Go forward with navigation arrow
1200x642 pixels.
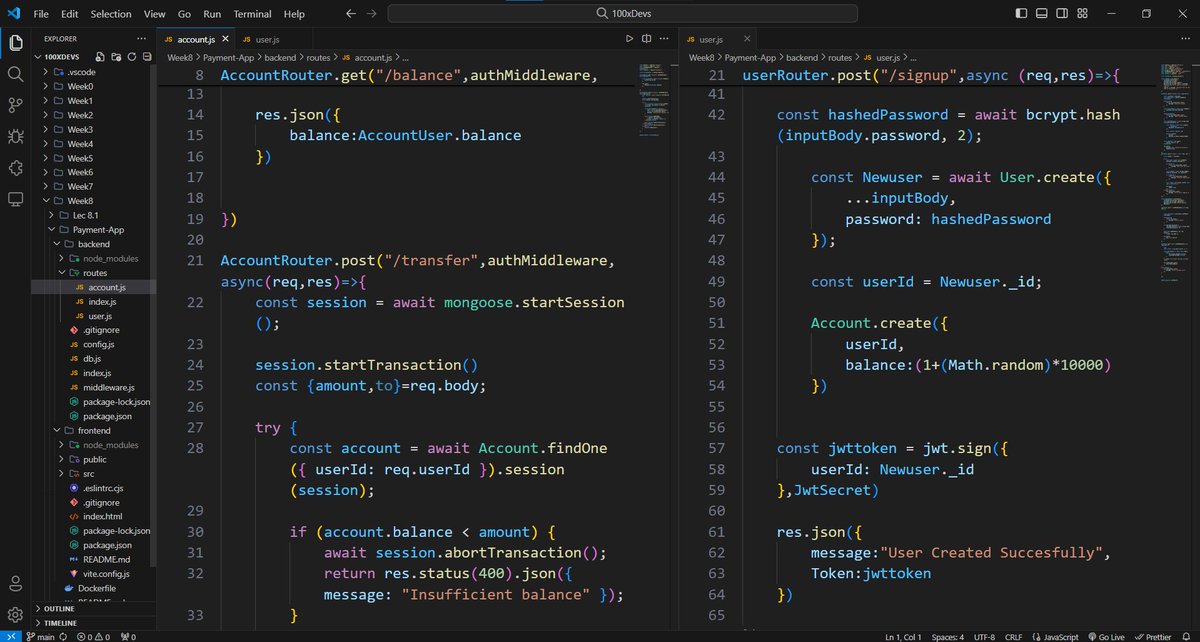(372, 14)
